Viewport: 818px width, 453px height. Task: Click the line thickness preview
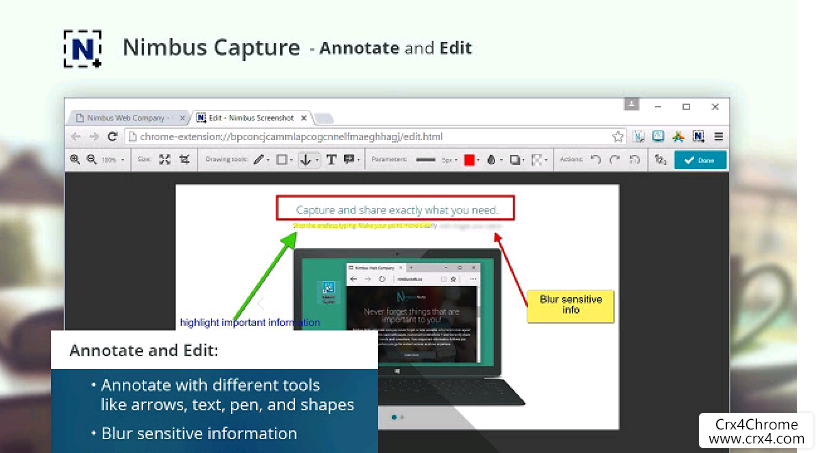pos(426,160)
